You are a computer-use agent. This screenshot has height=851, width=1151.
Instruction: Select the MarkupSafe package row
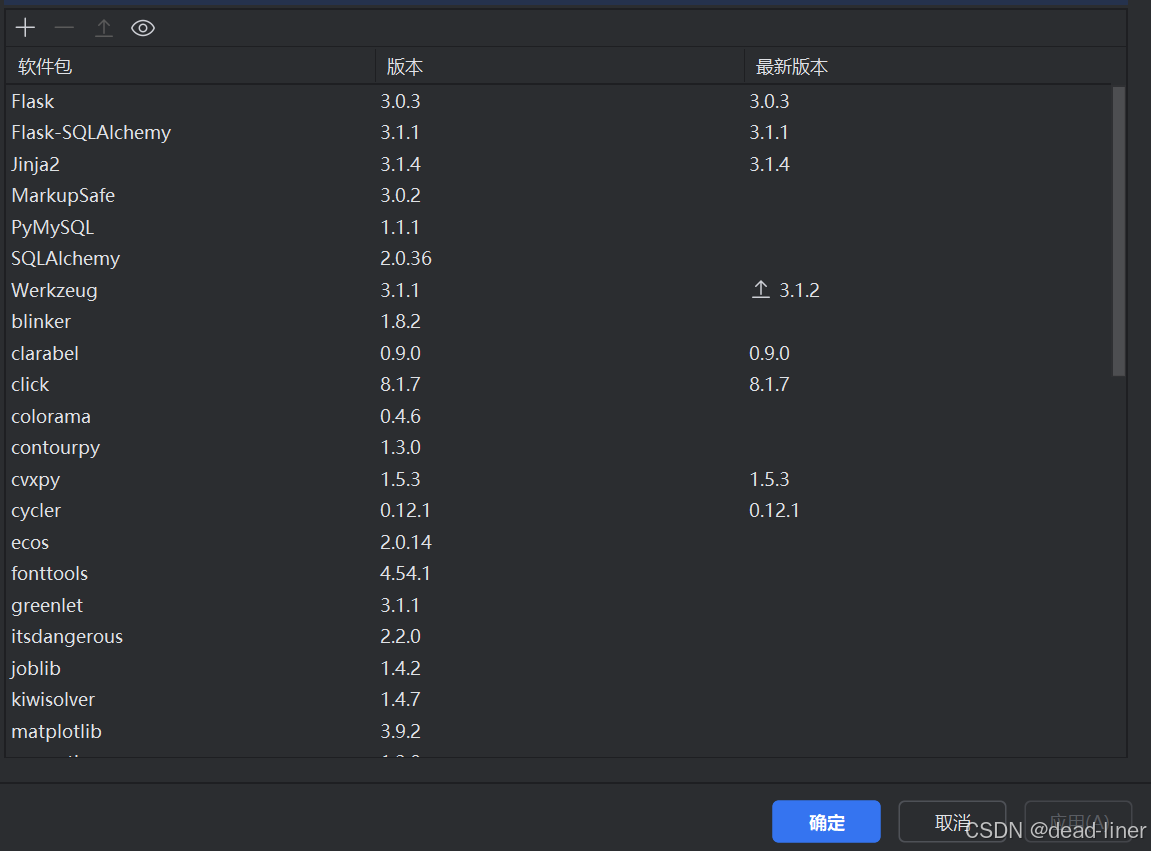pyautogui.click(x=559, y=195)
